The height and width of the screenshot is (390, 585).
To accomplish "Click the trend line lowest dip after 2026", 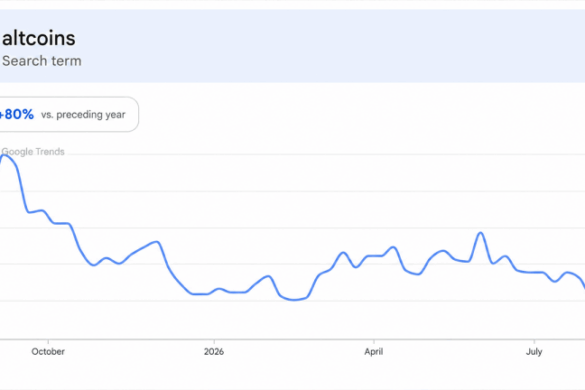I will (x=295, y=299).
